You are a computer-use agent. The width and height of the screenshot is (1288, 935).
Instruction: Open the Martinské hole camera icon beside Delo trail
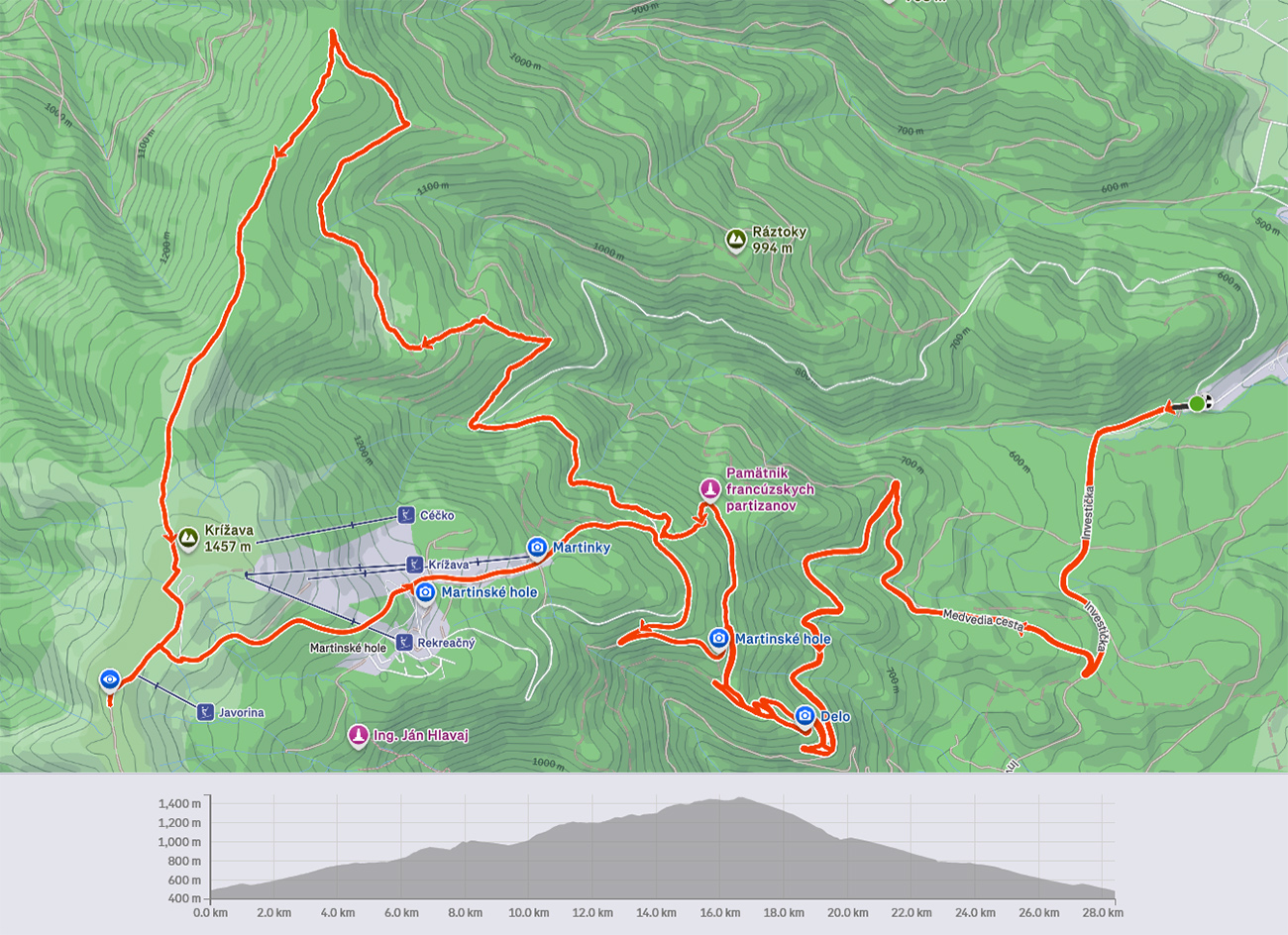pyautogui.click(x=719, y=639)
